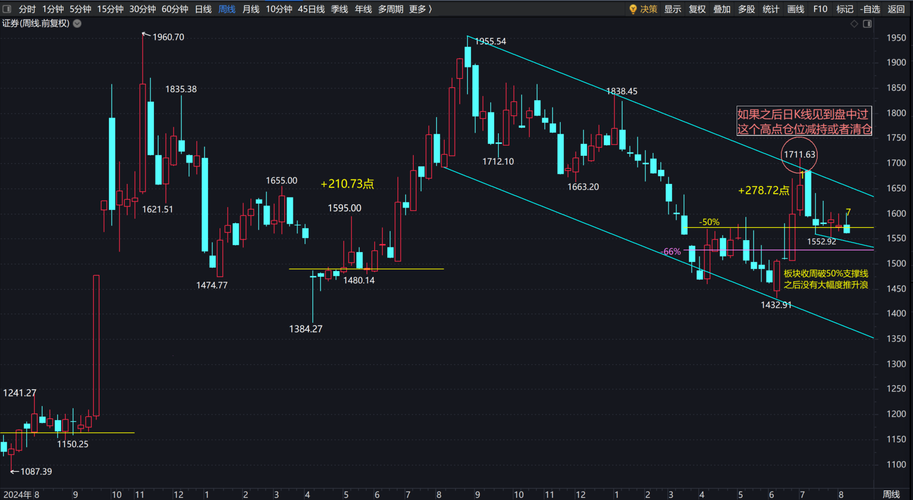Click the 1474.77 price label

[211, 285]
